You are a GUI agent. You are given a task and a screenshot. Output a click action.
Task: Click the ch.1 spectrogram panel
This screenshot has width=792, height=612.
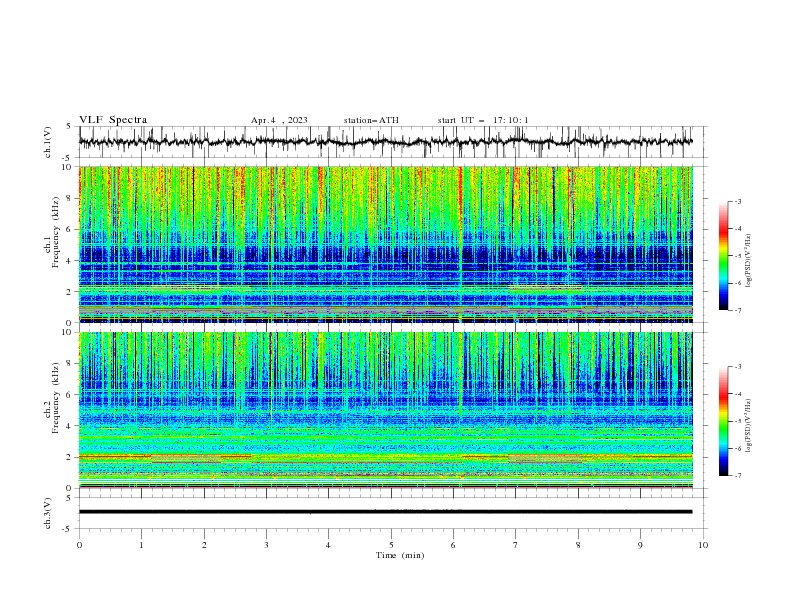[386, 244]
